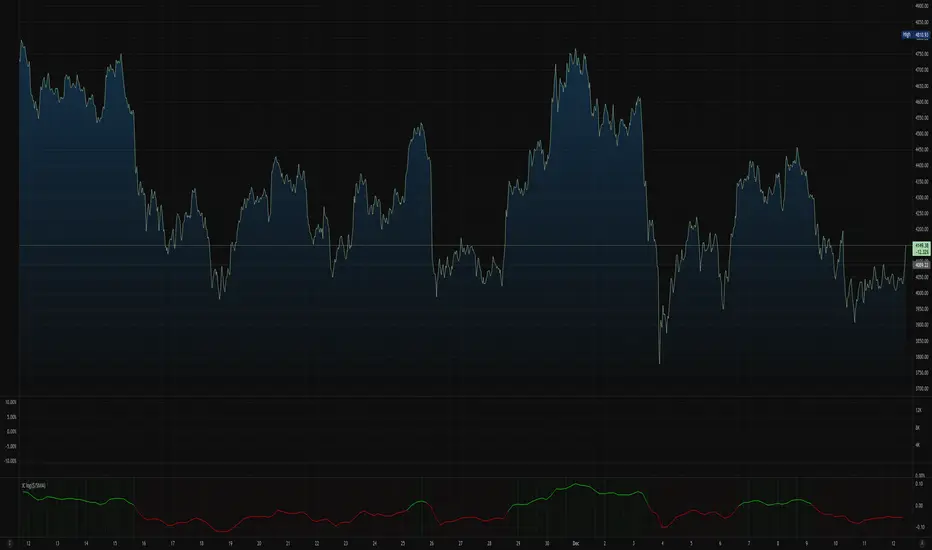This screenshot has width=932, height=550.
Task: Click the green current price label
Action: tap(921, 249)
